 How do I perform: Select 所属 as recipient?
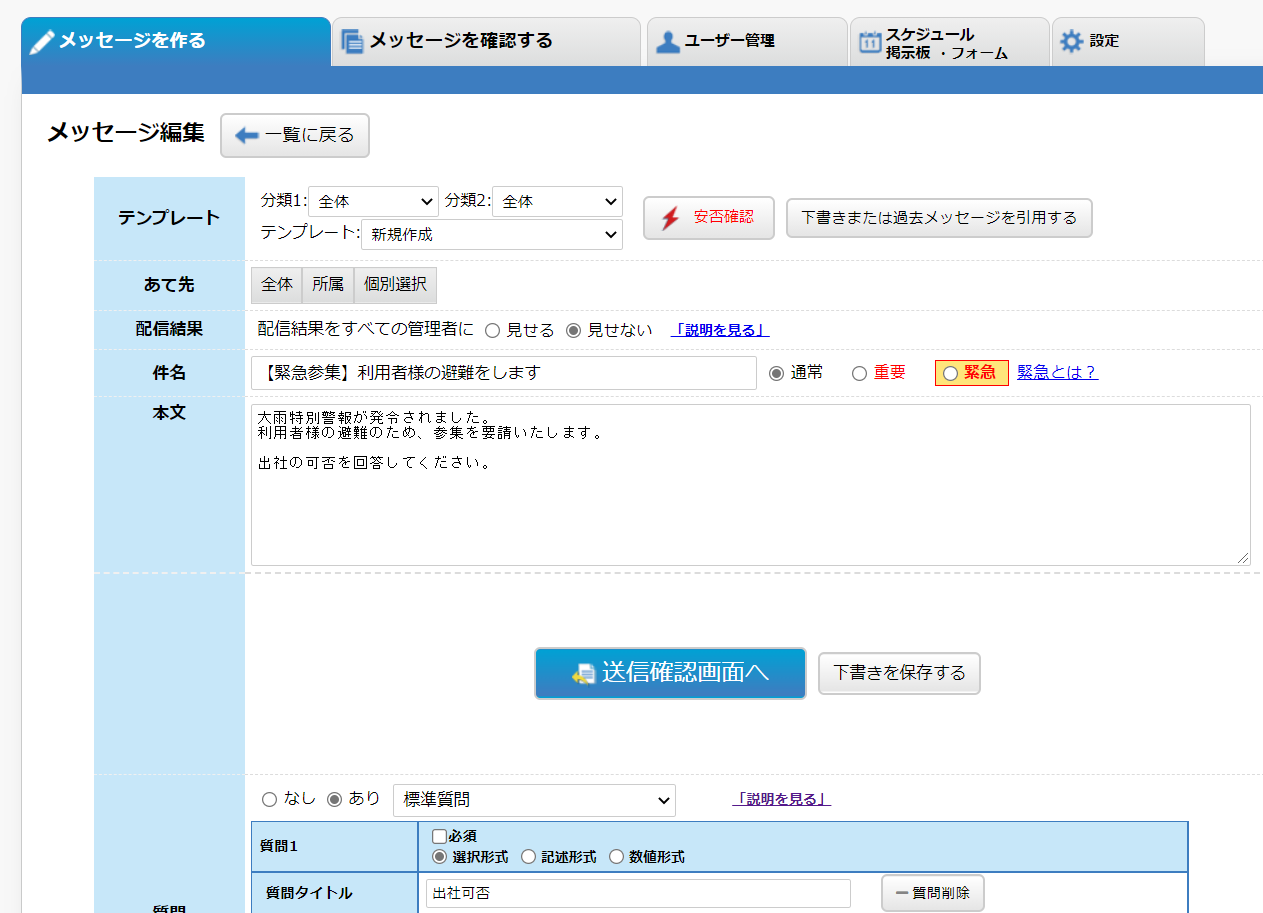pyautogui.click(x=328, y=285)
